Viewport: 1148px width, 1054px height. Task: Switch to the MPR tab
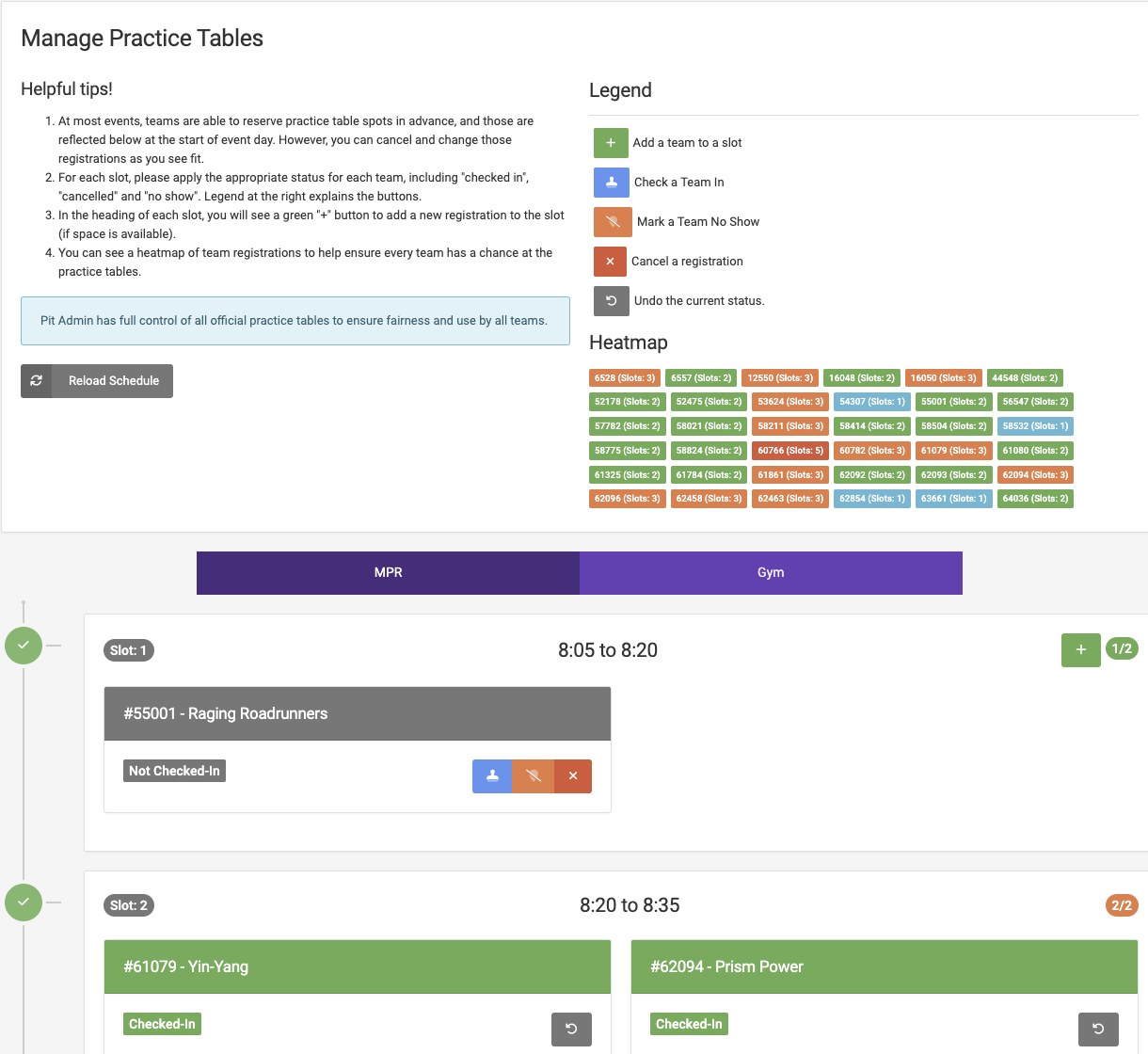click(x=388, y=572)
